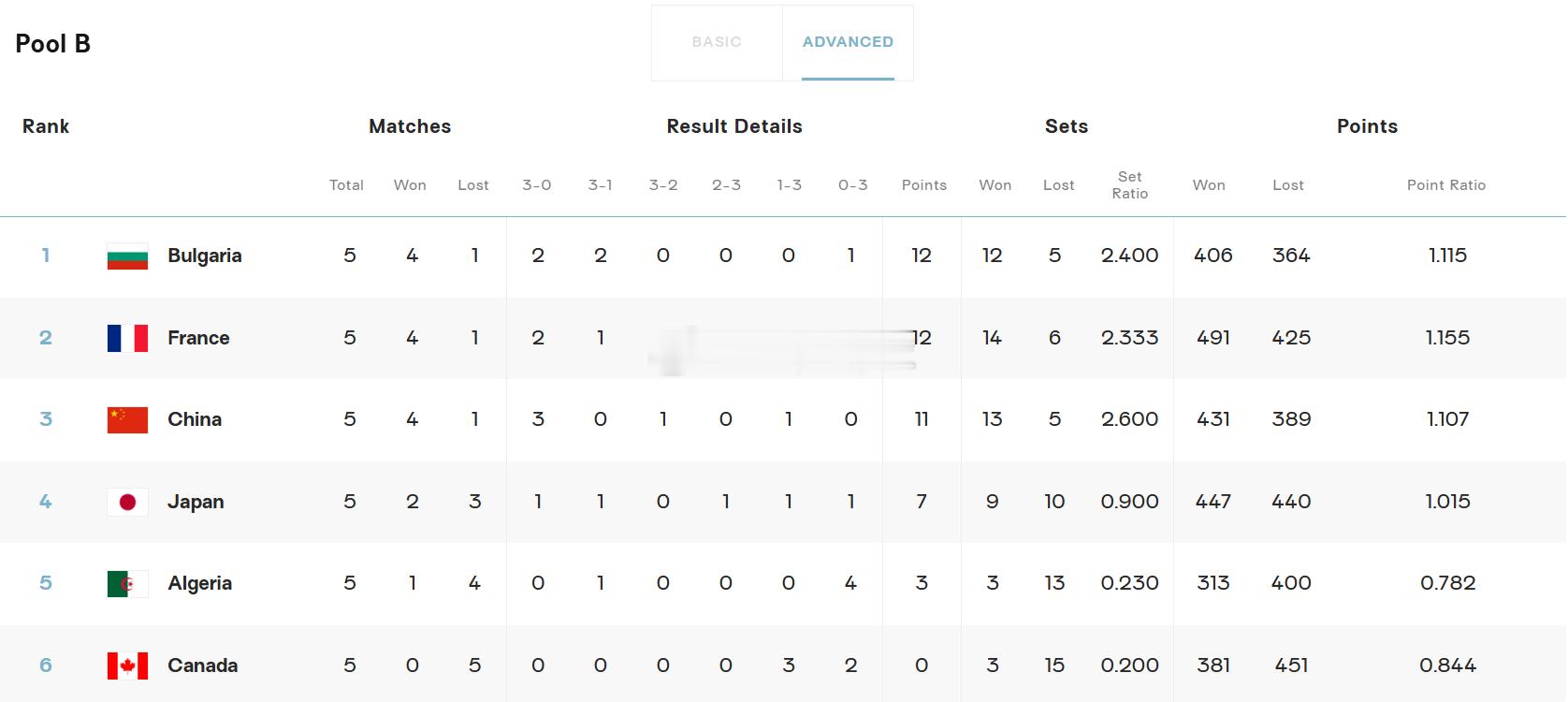The width and height of the screenshot is (1568, 702).
Task: Click the 3-0 result column header
Action: coord(537,184)
